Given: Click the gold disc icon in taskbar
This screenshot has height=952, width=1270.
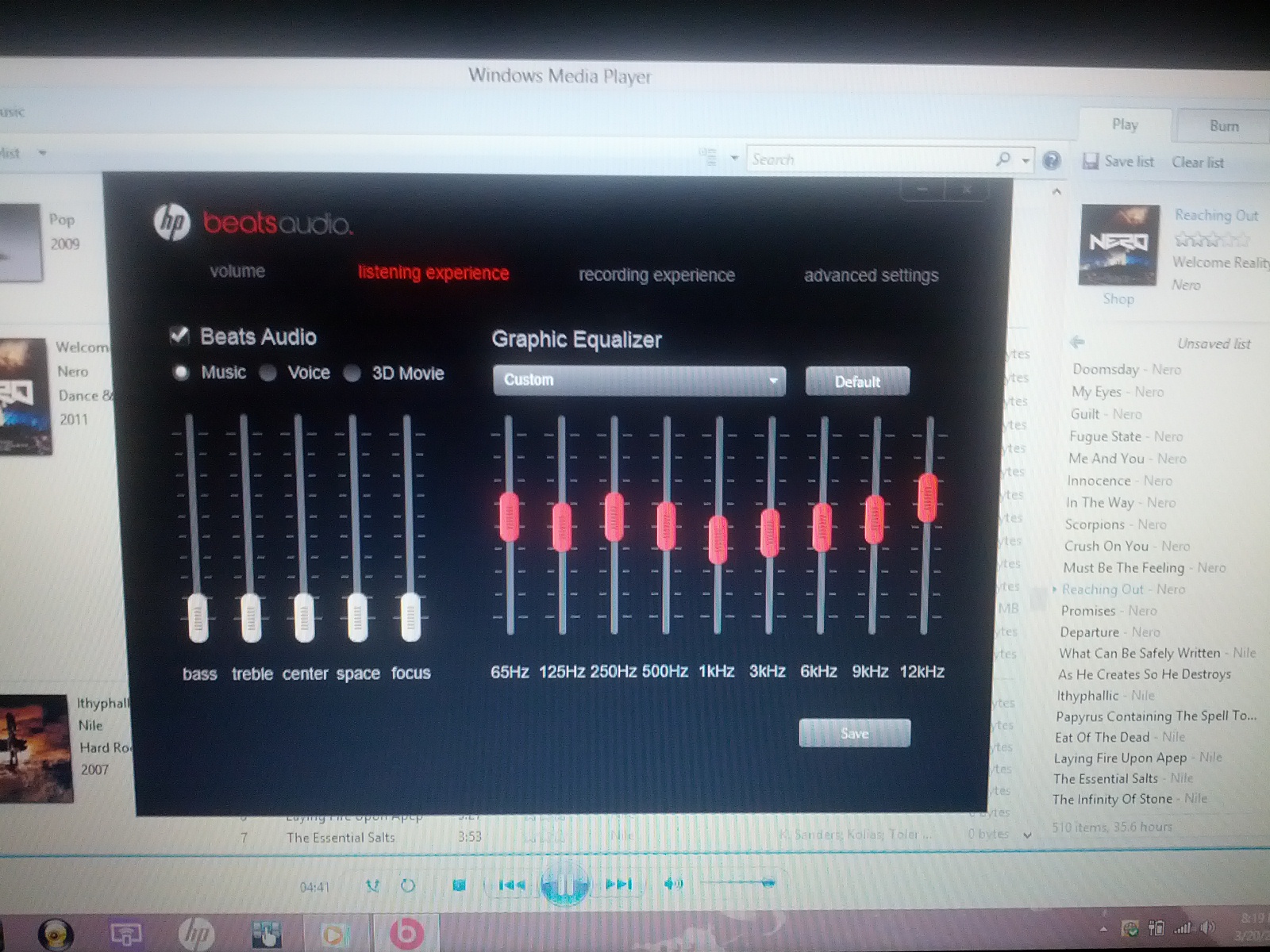Looking at the screenshot, I should 56,935.
